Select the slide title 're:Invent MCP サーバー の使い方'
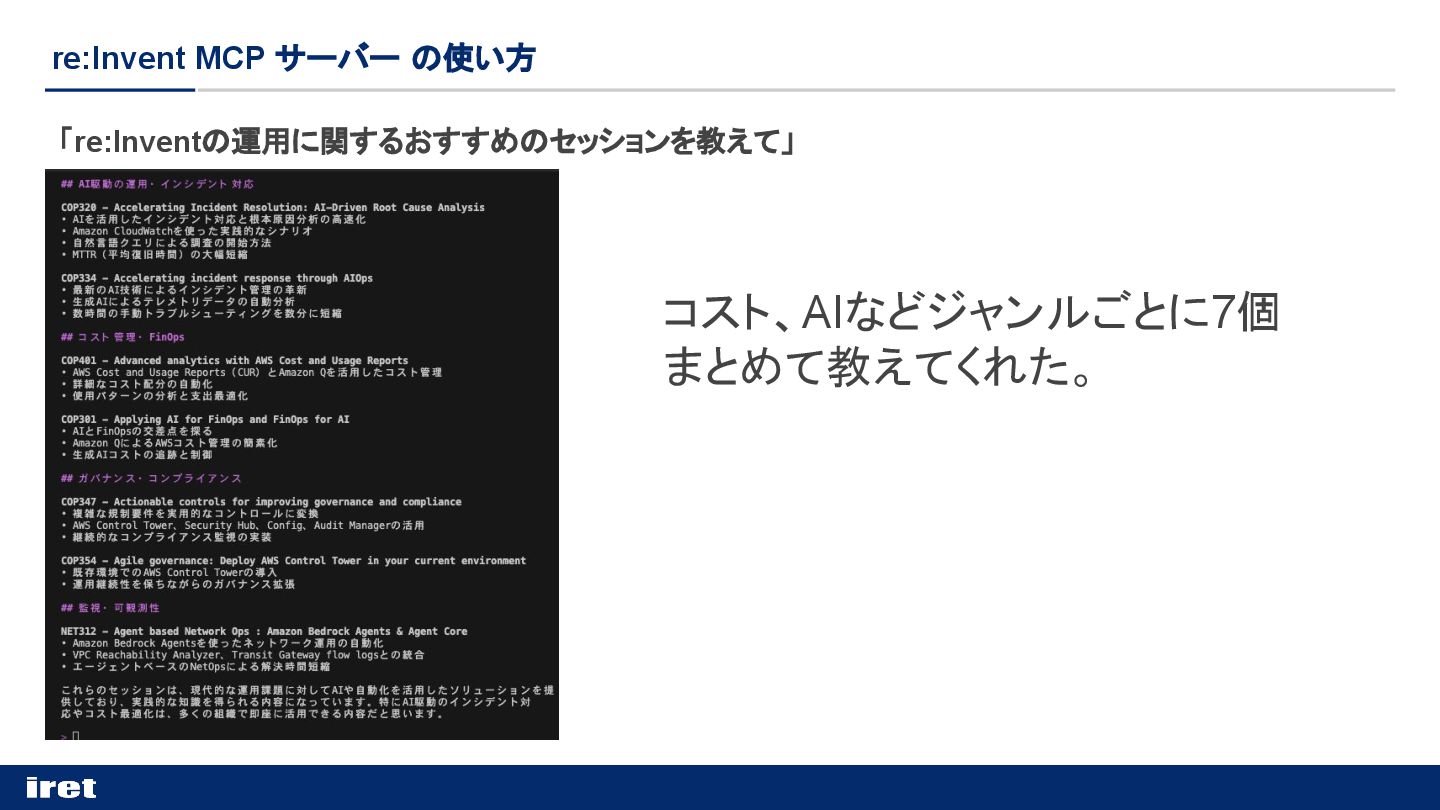This screenshot has height=810, width=1440. tap(294, 58)
